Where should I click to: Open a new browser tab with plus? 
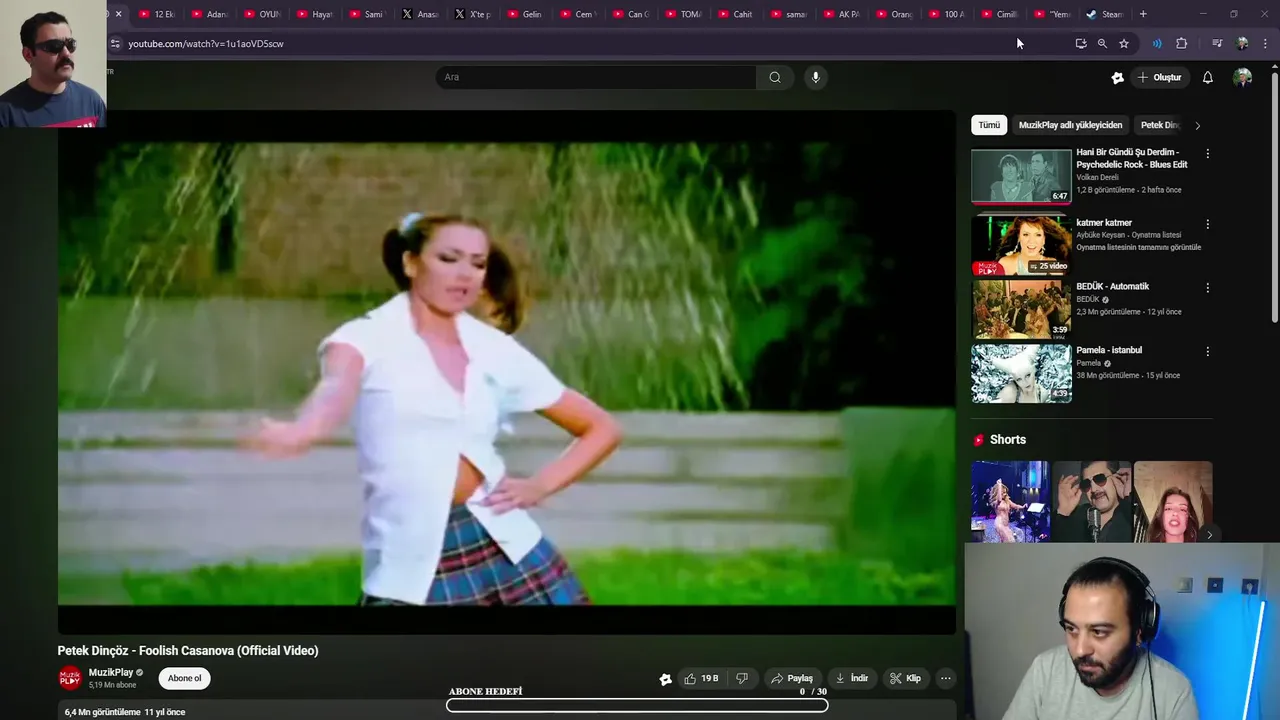(x=1143, y=14)
